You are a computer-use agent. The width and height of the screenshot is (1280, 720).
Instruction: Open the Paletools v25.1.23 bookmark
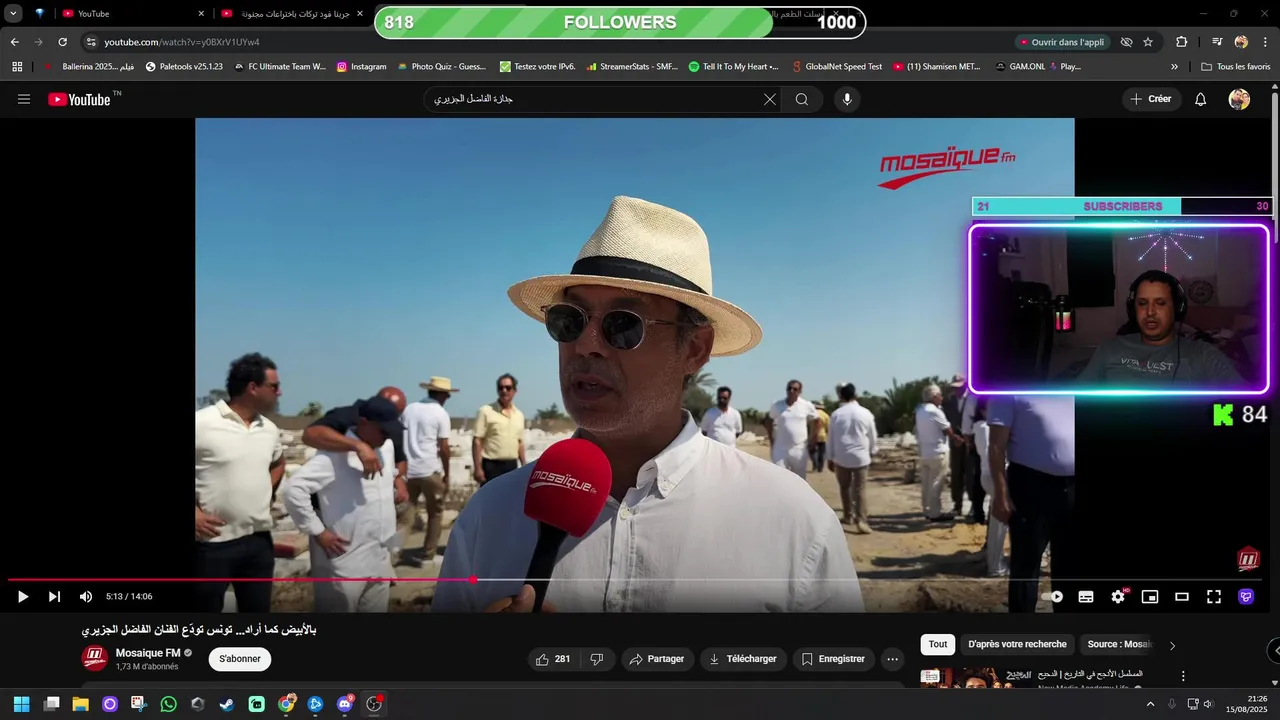[x=184, y=67]
